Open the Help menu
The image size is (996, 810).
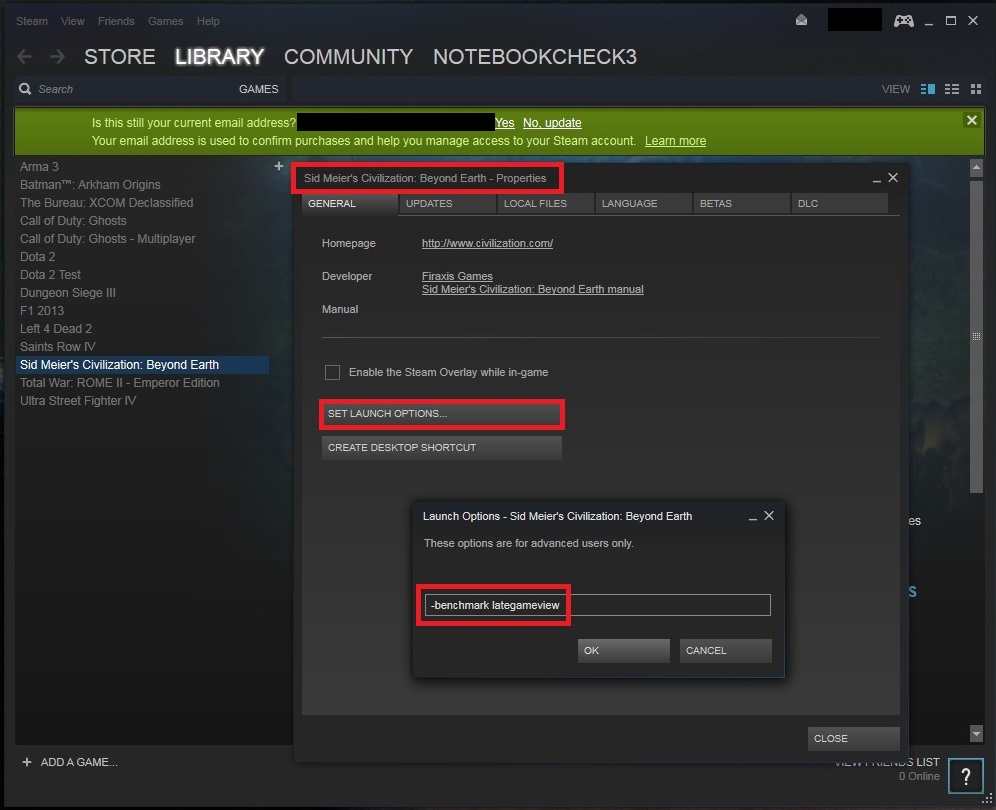(208, 21)
